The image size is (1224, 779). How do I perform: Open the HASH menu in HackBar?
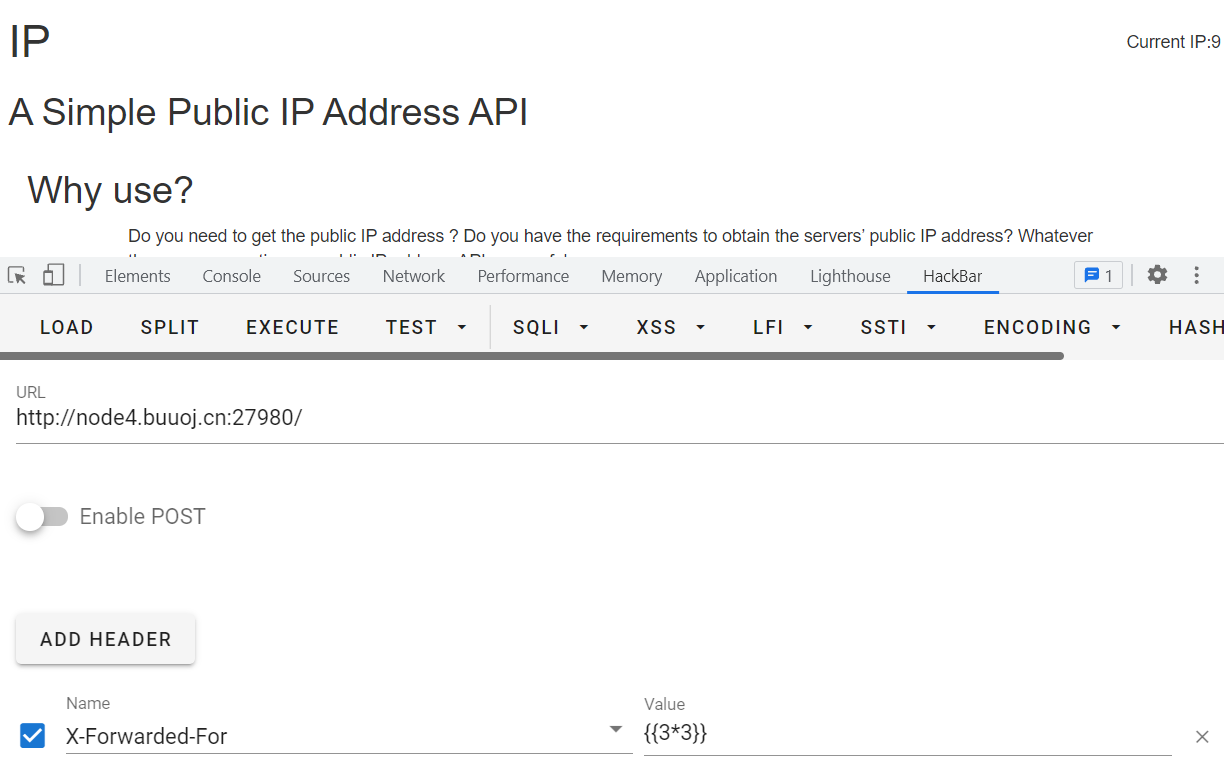(x=1196, y=327)
